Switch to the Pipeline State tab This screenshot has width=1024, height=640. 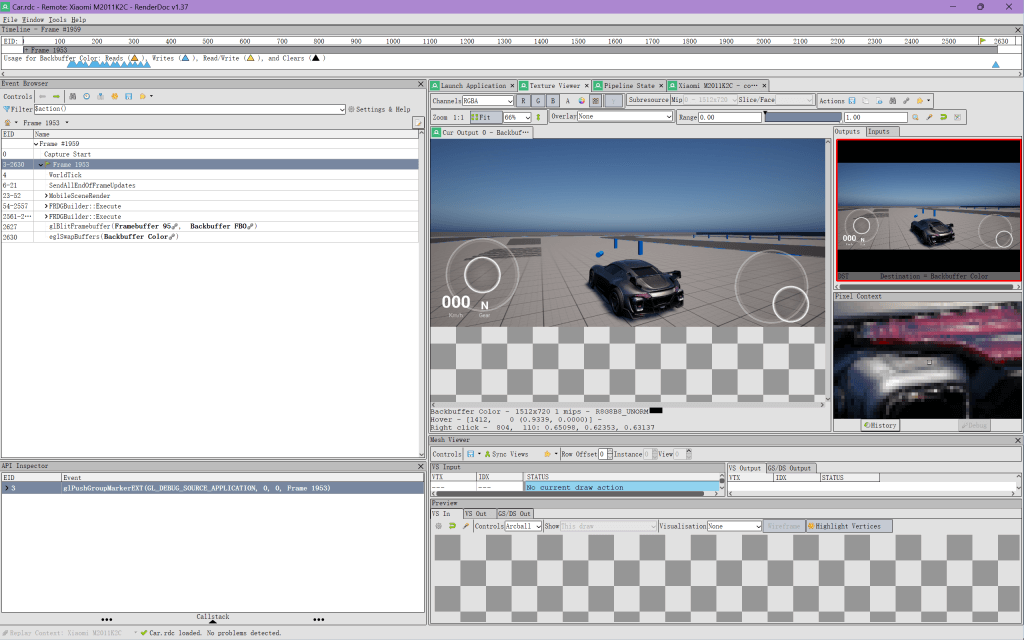point(629,86)
